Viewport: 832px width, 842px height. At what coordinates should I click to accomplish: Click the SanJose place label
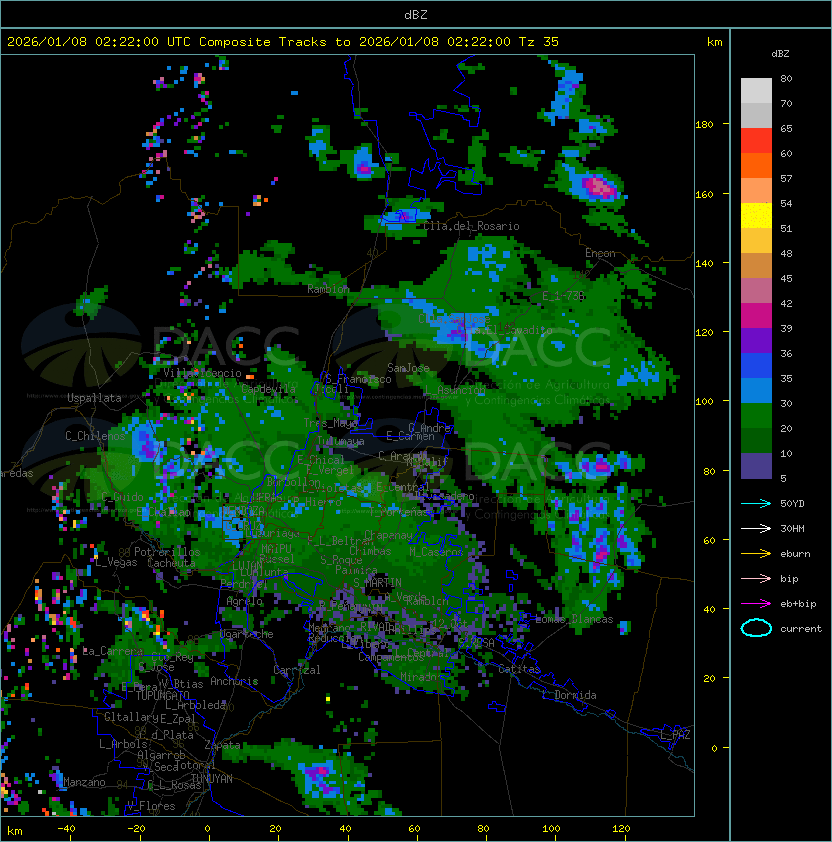click(x=408, y=368)
